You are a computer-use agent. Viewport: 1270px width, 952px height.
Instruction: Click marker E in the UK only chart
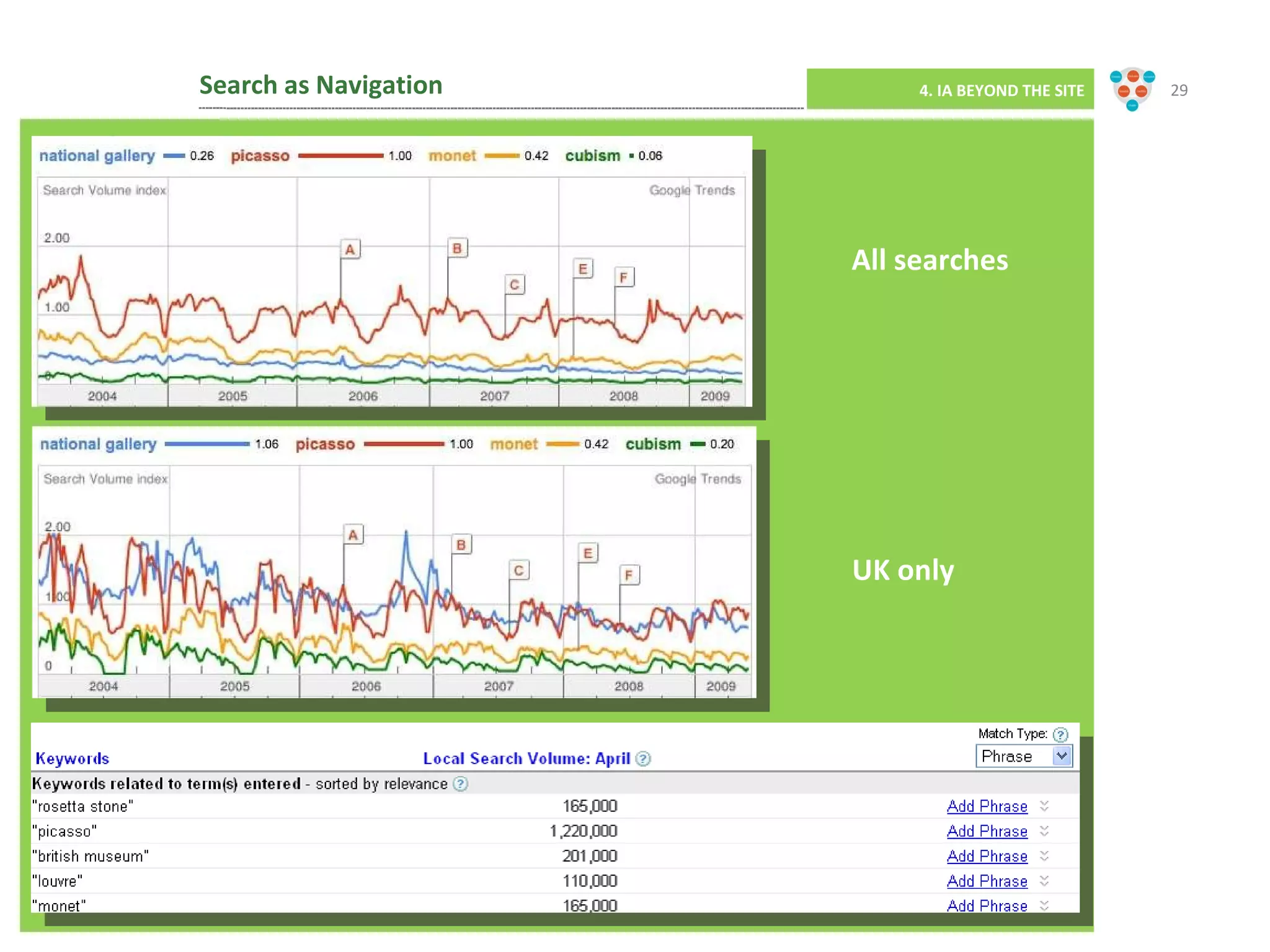coord(588,553)
